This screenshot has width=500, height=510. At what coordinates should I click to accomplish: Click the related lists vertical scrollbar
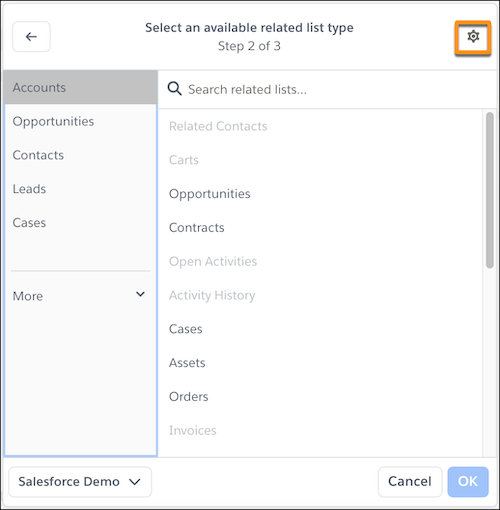click(x=490, y=190)
